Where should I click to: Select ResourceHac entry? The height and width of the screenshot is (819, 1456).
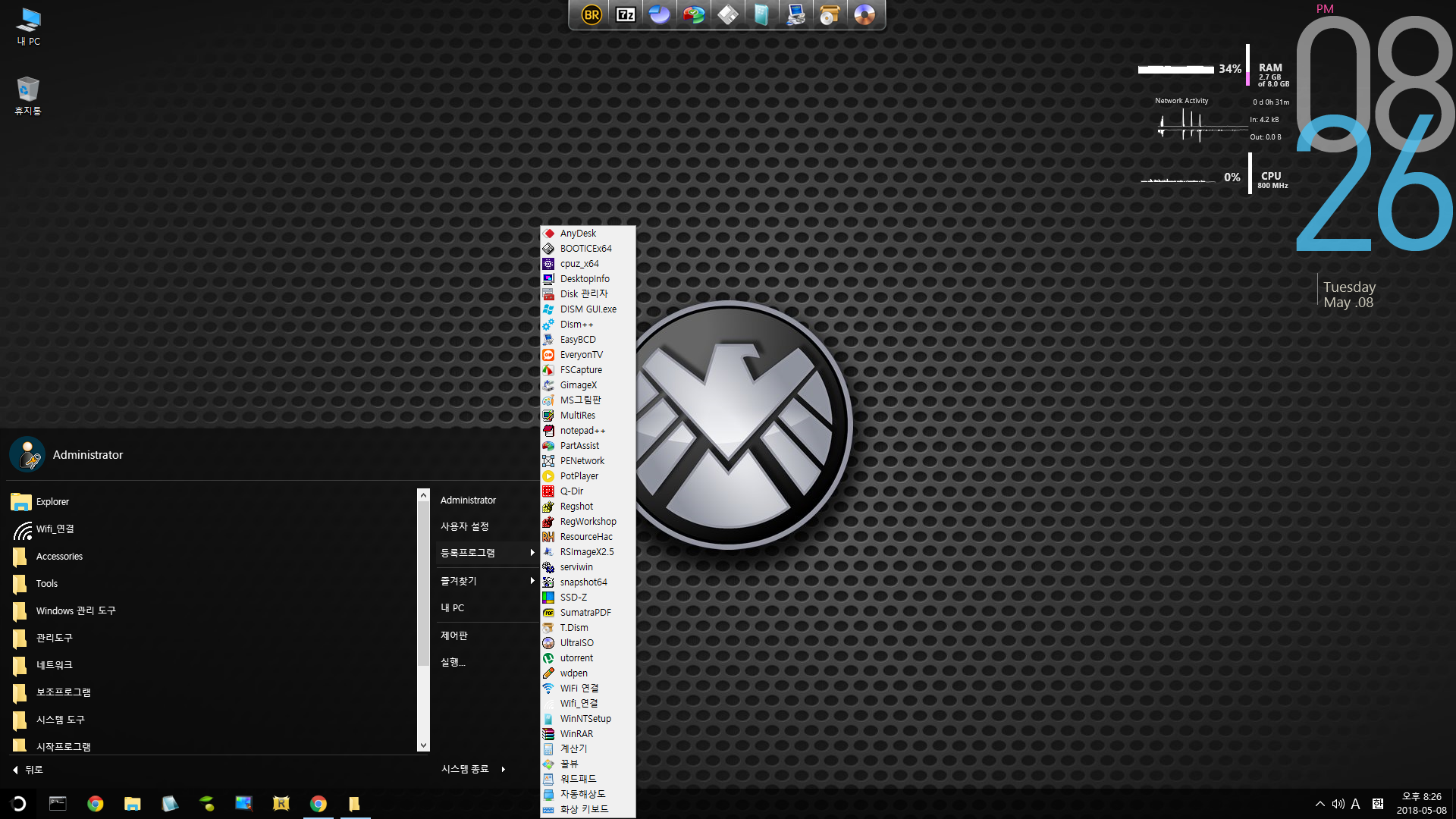tap(588, 537)
